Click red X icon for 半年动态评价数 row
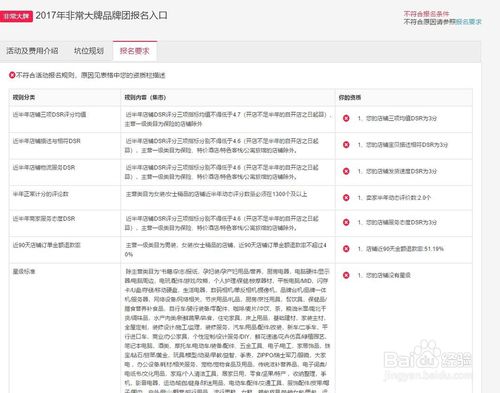 (346, 198)
